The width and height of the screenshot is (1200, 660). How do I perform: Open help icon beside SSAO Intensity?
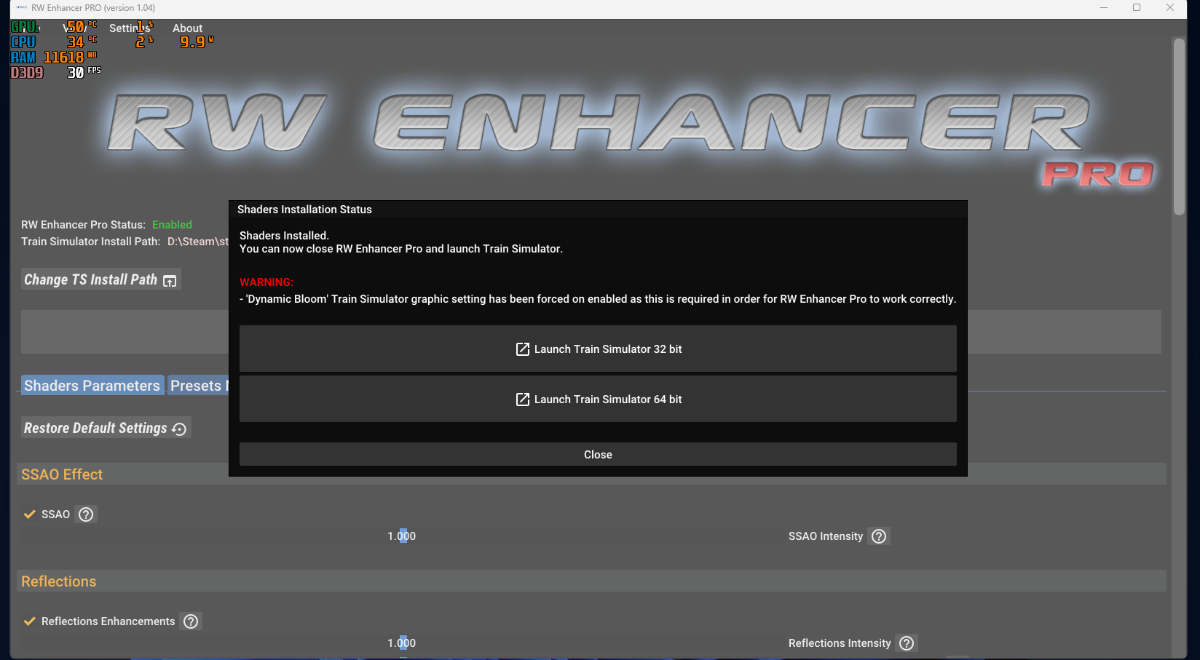[879, 536]
